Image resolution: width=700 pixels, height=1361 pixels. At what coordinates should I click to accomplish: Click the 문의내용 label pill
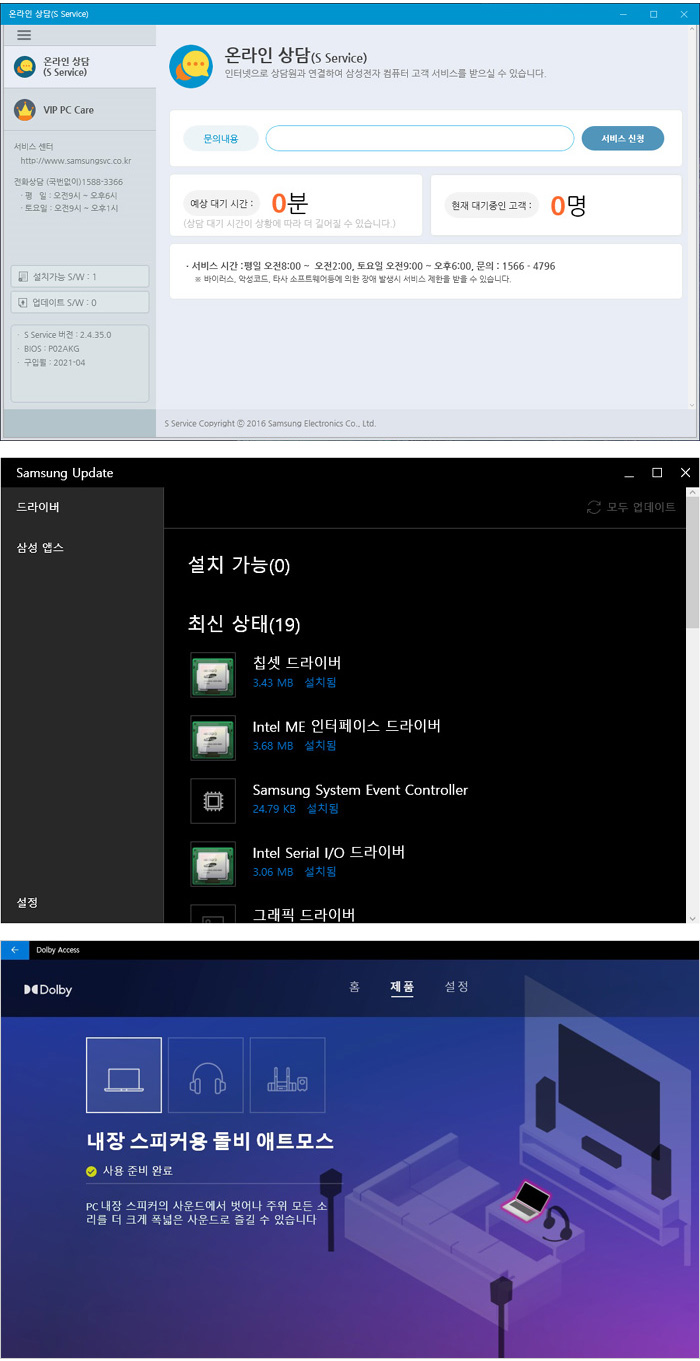tap(221, 138)
